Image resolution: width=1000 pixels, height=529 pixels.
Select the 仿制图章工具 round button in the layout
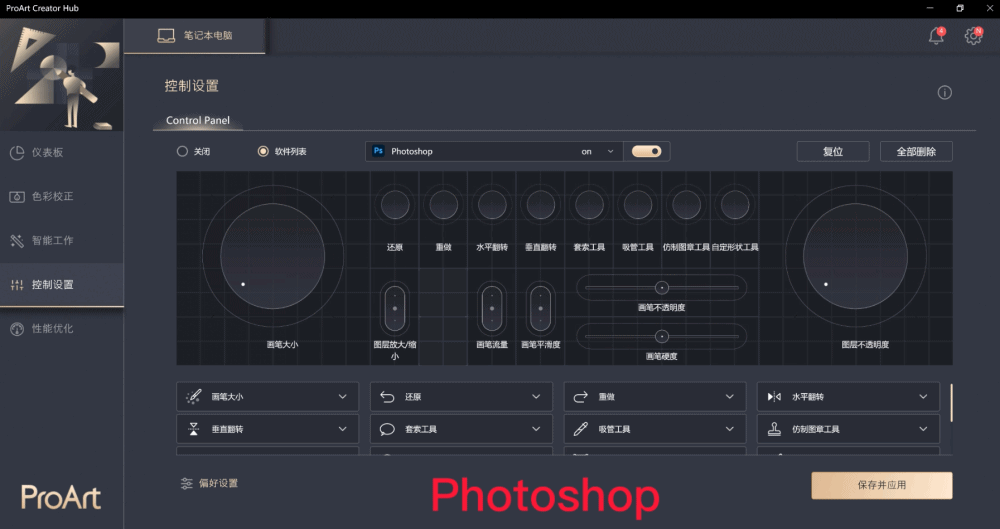(686, 205)
